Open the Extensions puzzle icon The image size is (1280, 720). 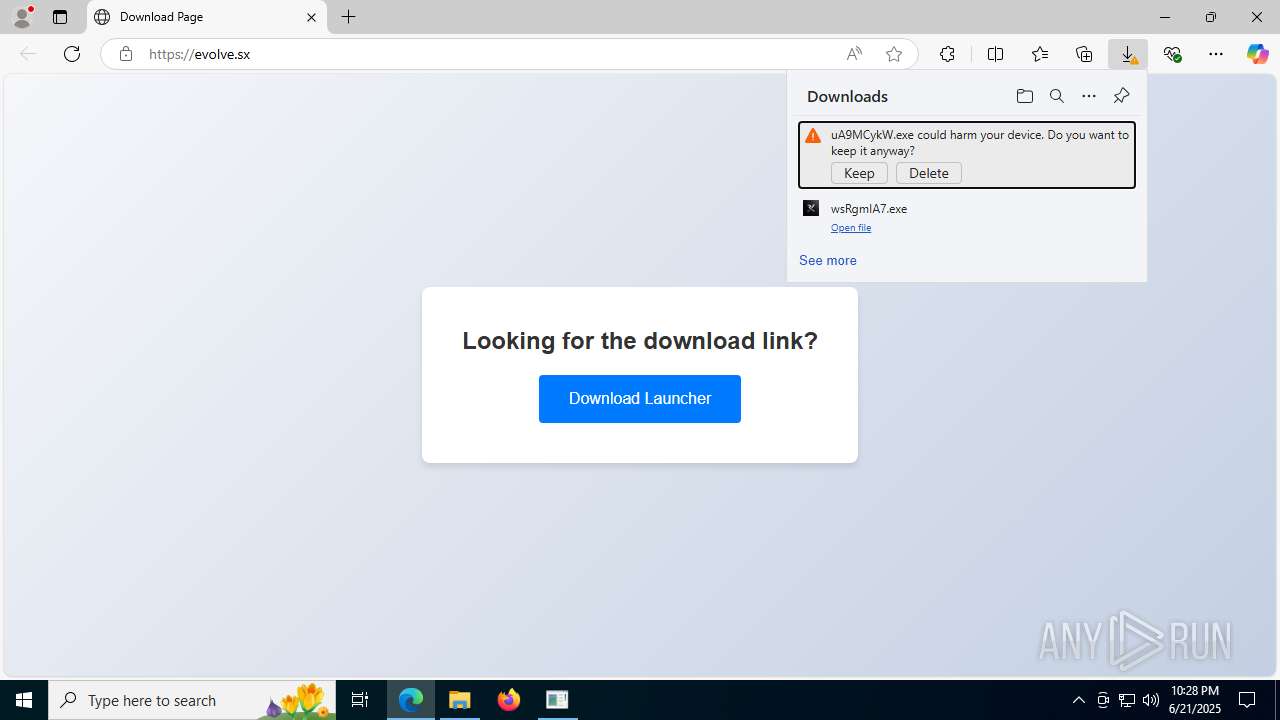pyautogui.click(x=947, y=54)
